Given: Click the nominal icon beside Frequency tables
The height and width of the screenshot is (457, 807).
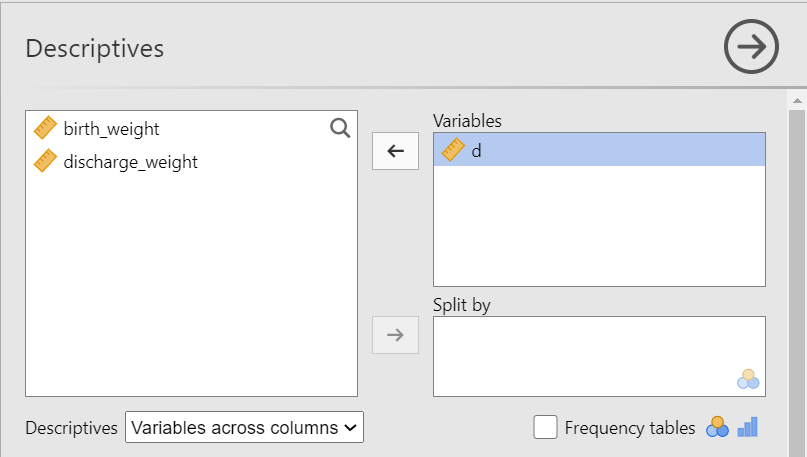Looking at the screenshot, I should coord(717,428).
